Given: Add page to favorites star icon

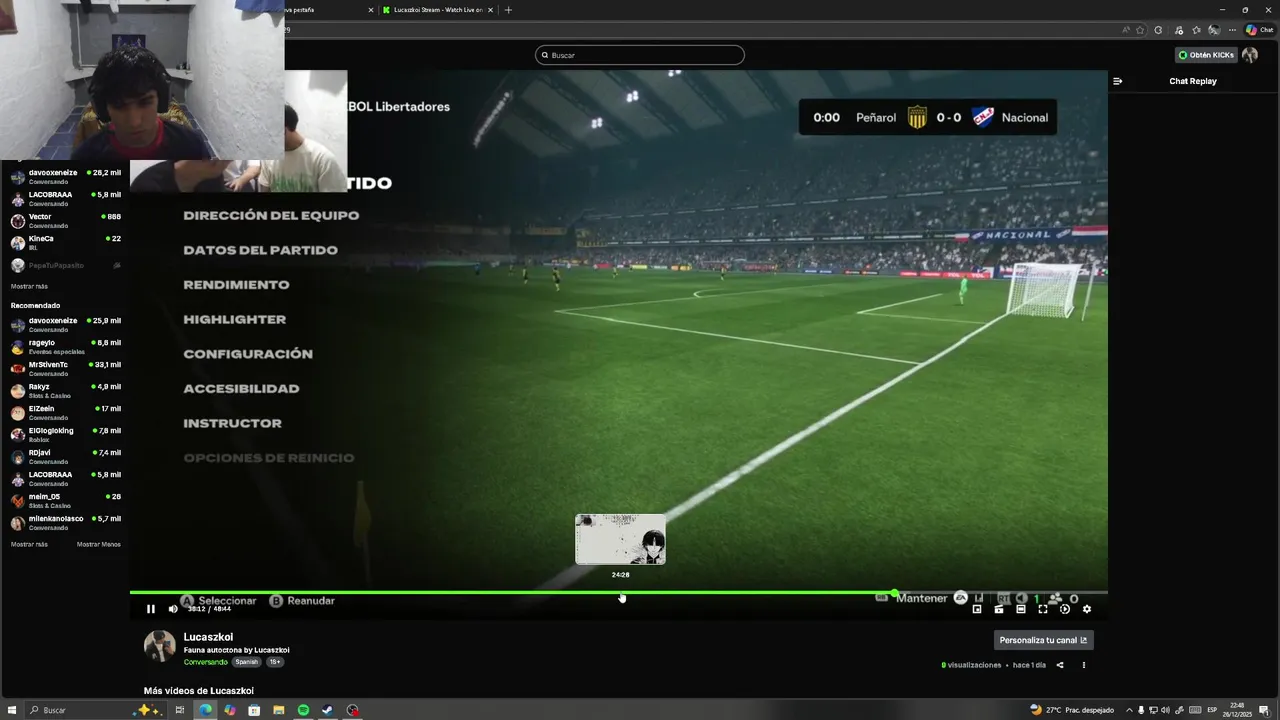Looking at the screenshot, I should click(1140, 30).
